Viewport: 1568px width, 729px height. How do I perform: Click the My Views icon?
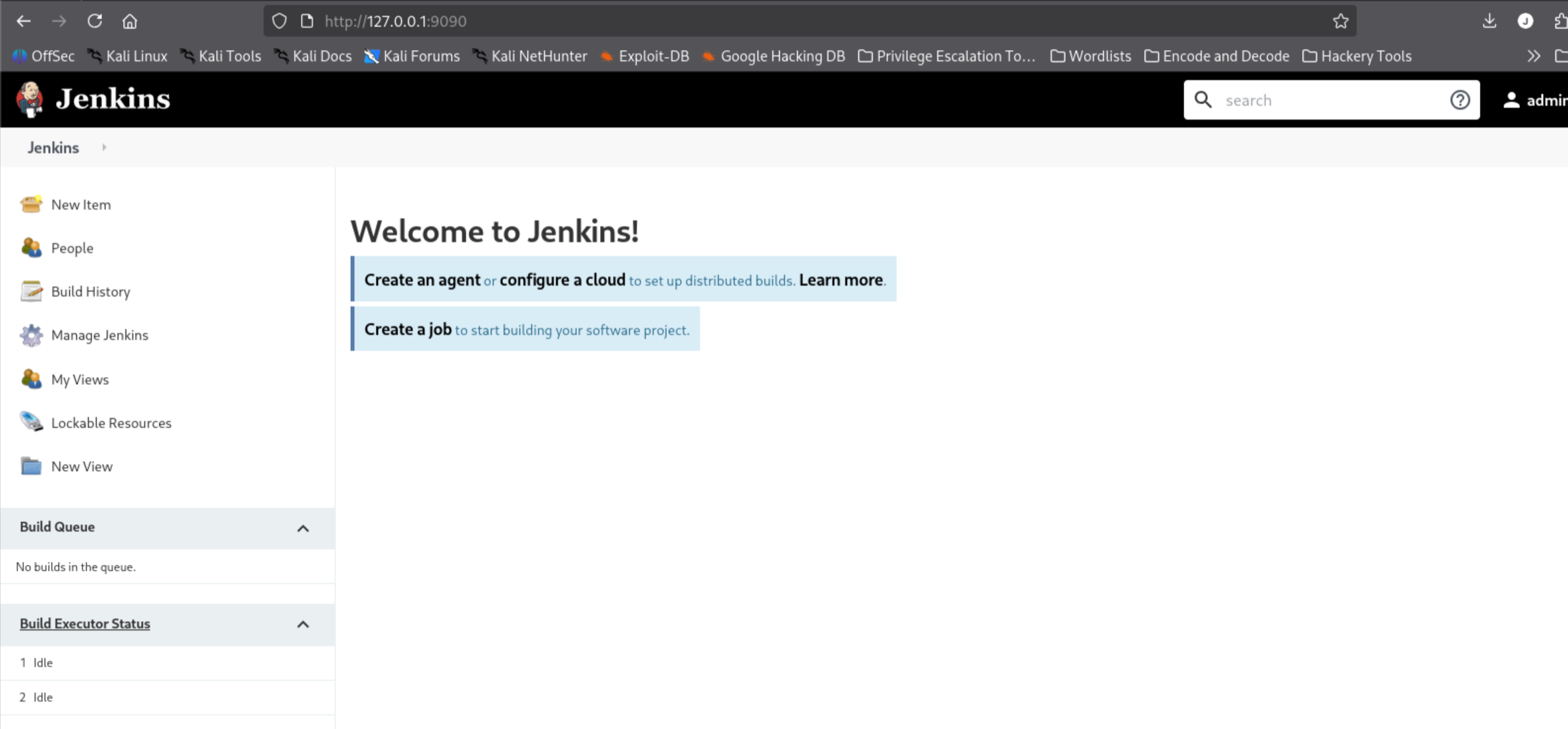pyautogui.click(x=31, y=379)
